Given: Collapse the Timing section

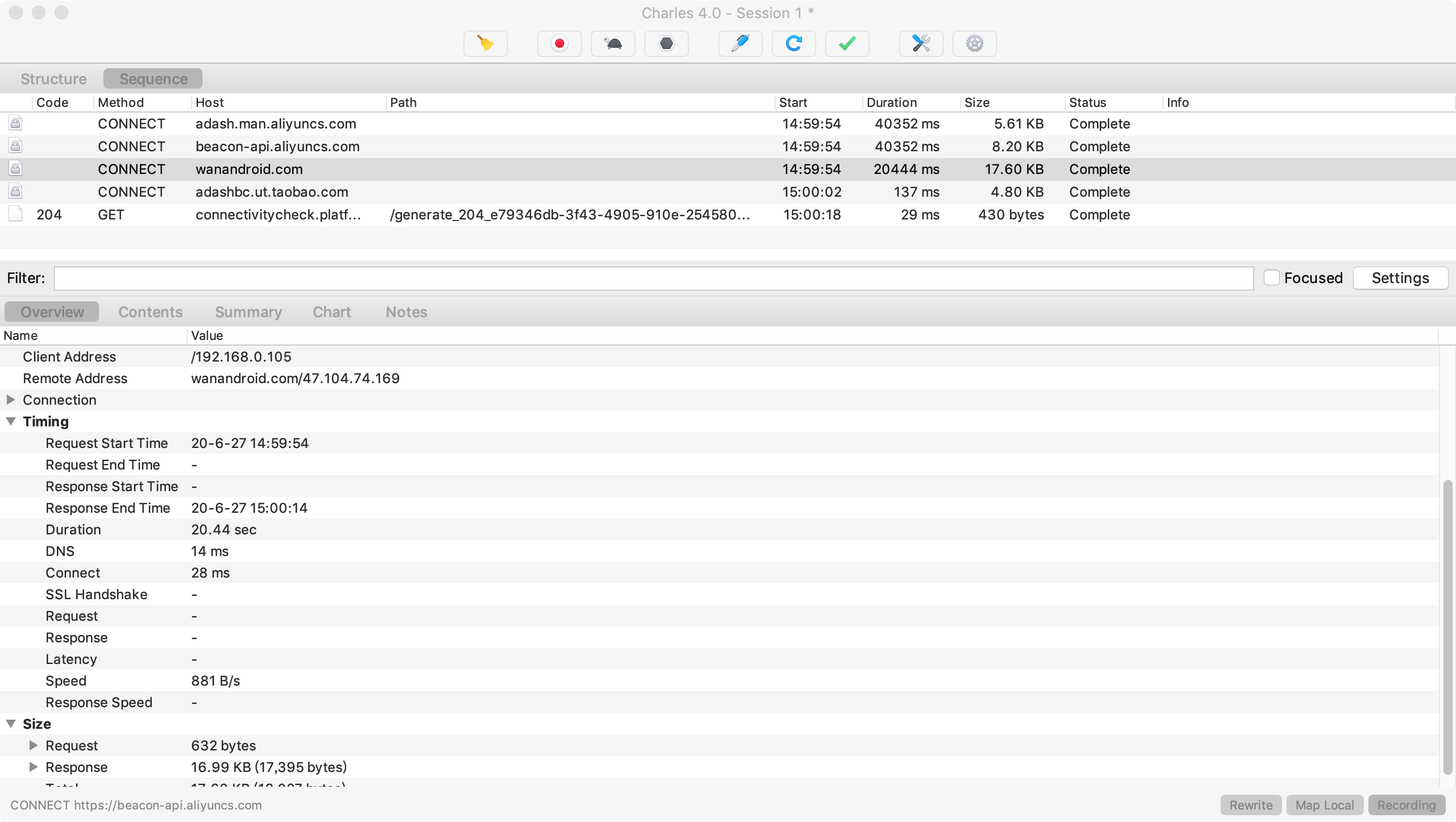Looking at the screenshot, I should (11, 421).
